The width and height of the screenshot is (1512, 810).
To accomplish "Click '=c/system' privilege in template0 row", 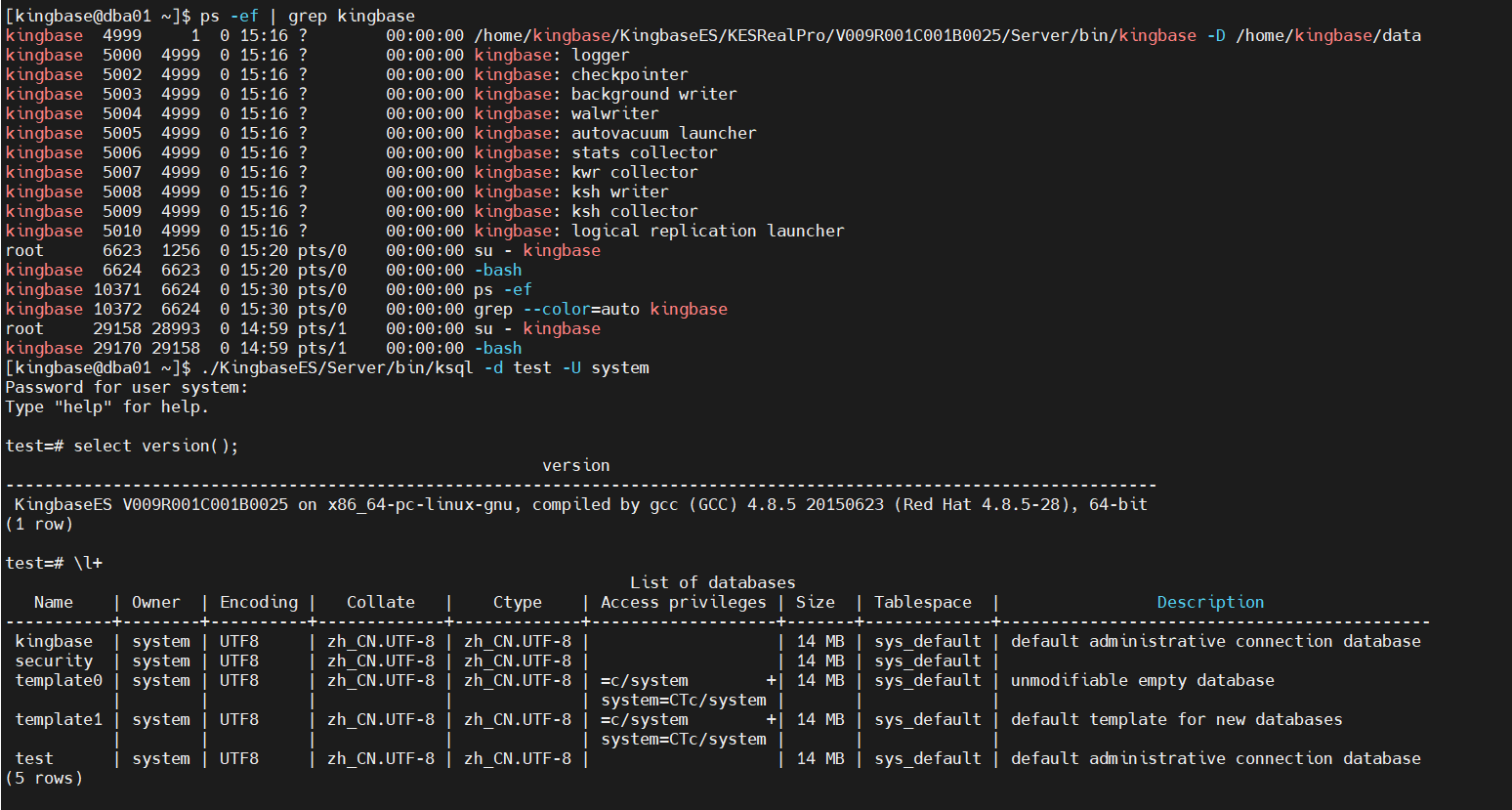I will (645, 680).
